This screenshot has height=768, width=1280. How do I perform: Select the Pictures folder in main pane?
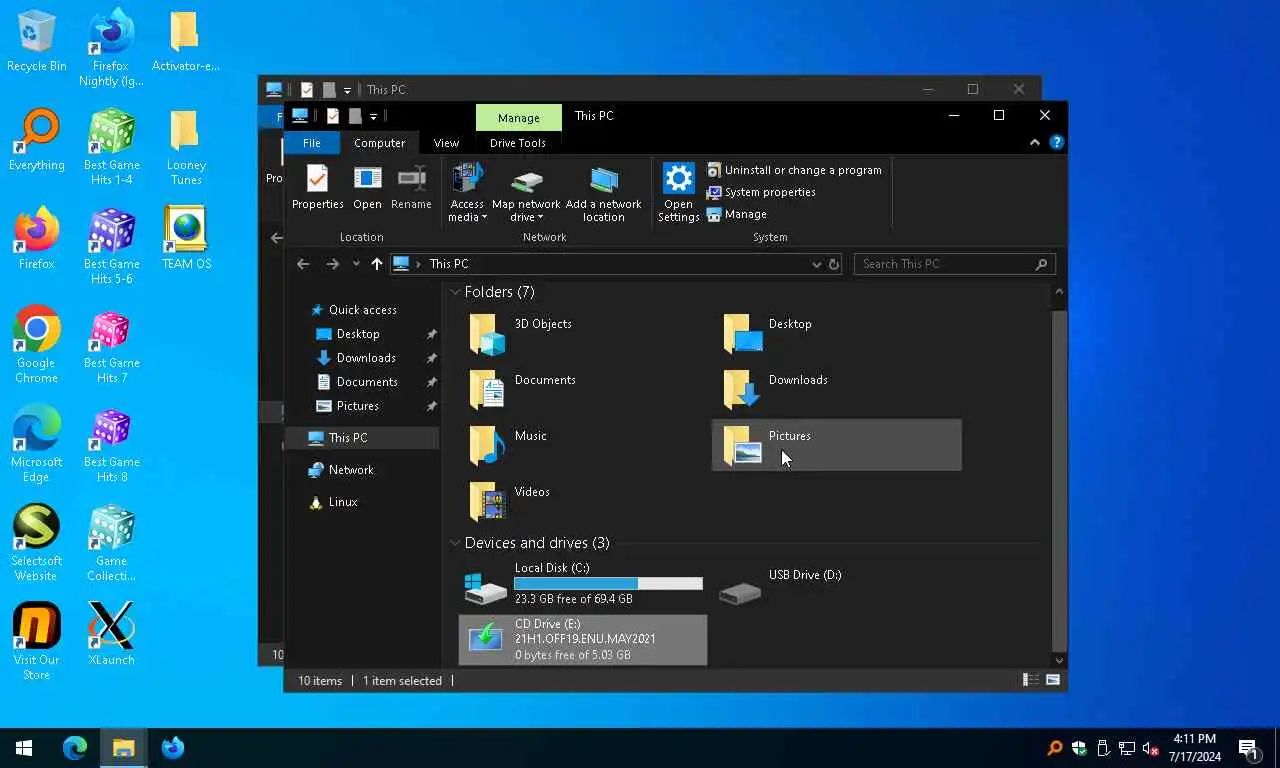836,446
